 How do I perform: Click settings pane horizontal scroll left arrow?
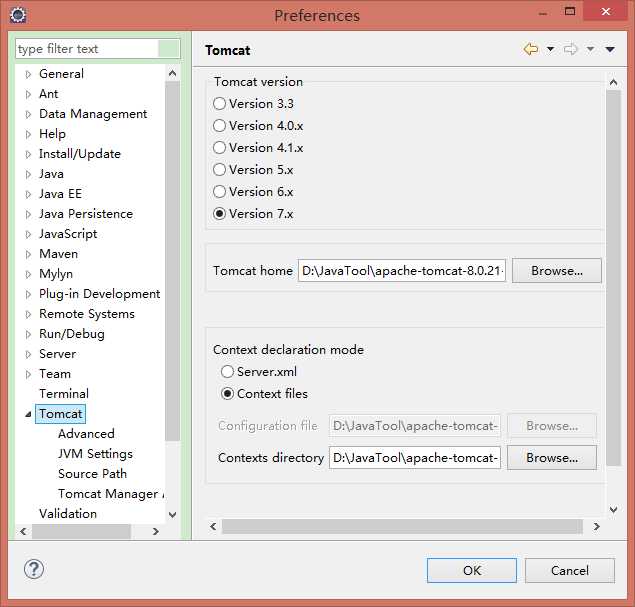[213, 526]
